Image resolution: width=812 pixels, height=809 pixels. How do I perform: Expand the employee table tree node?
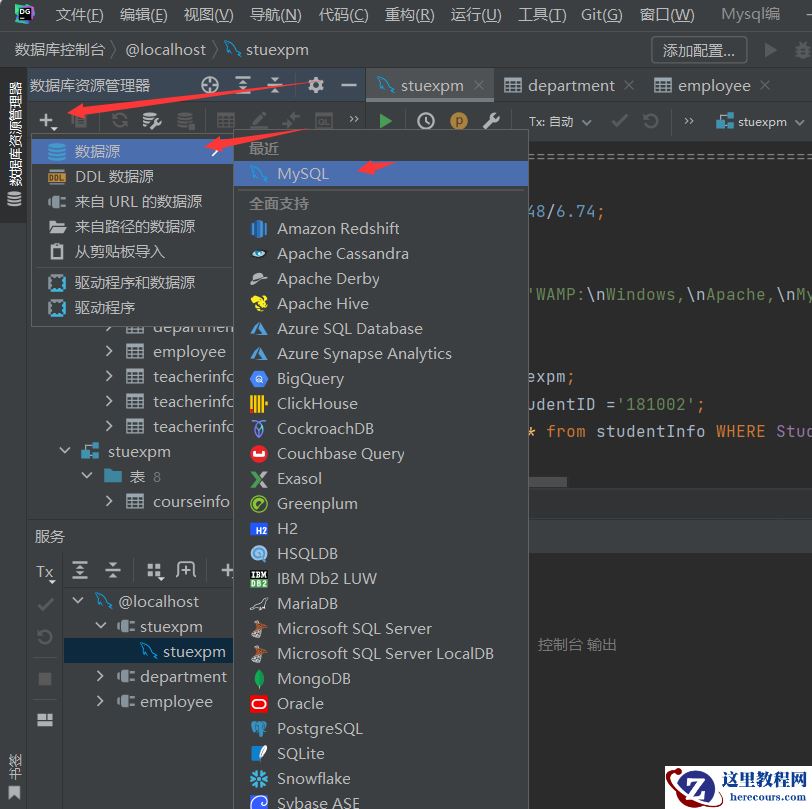tap(109, 351)
